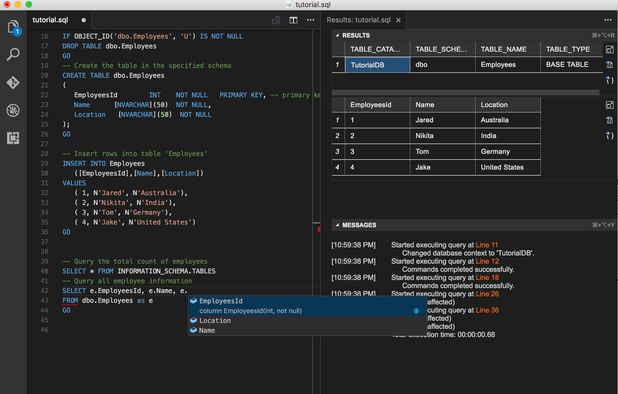Save Employees result grid as JSON
Image resolution: width=618 pixels, height=394 pixels.
[609, 136]
